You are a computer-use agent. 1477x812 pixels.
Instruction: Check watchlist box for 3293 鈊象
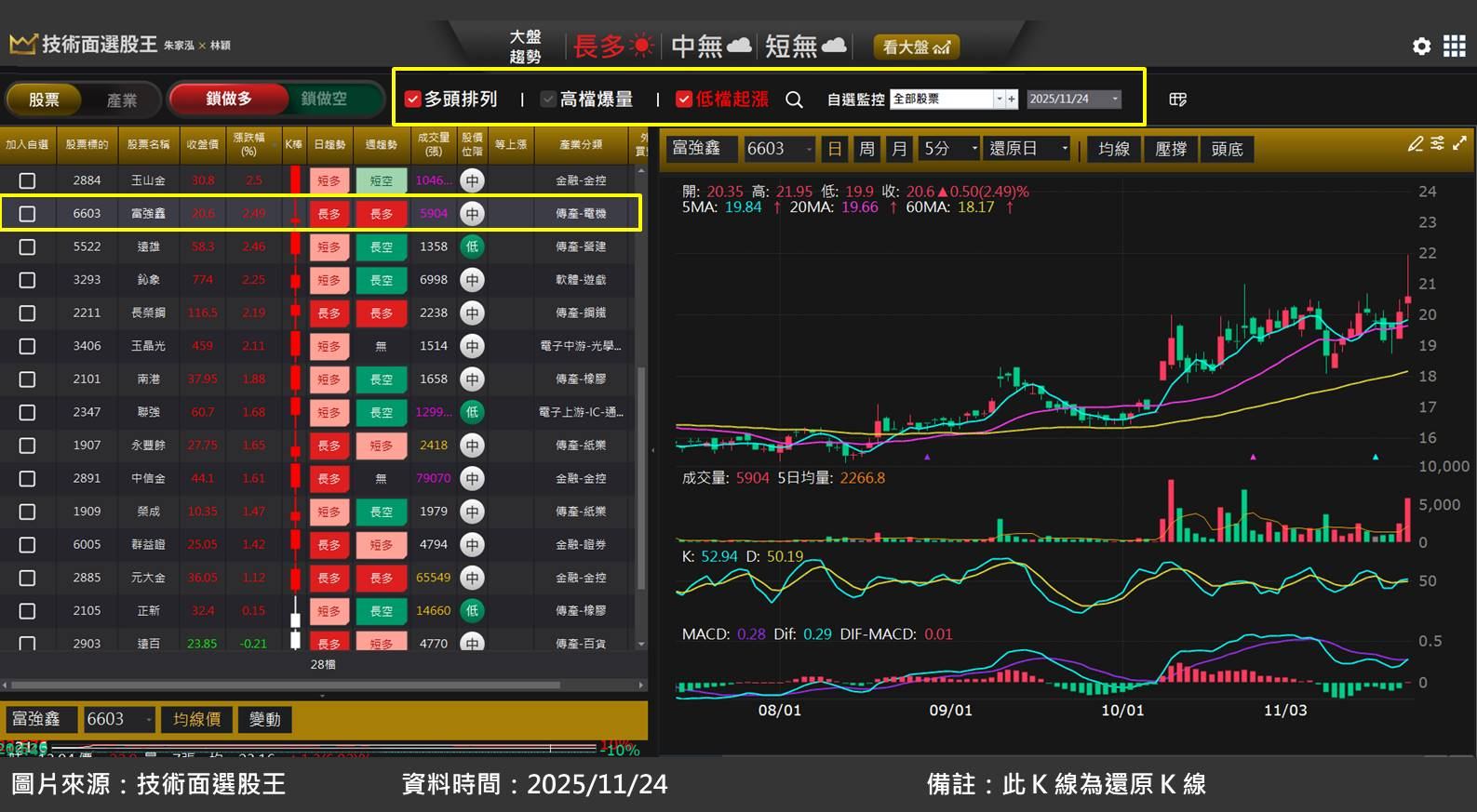click(x=27, y=280)
